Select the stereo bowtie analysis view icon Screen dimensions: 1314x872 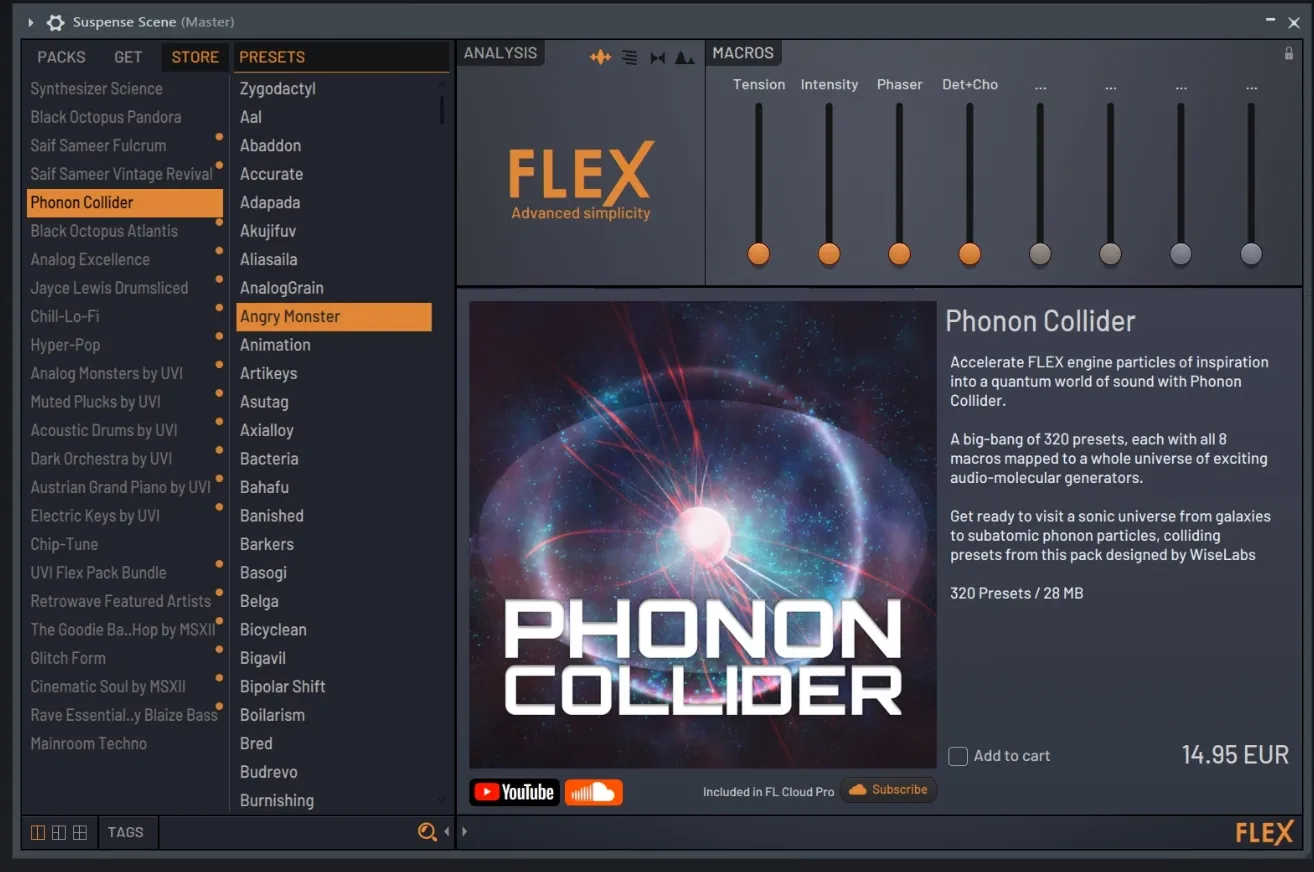coord(657,58)
